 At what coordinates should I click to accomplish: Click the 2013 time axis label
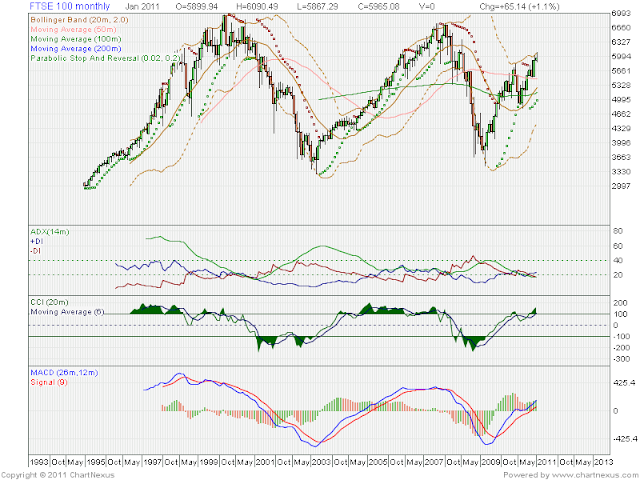click(x=603, y=462)
